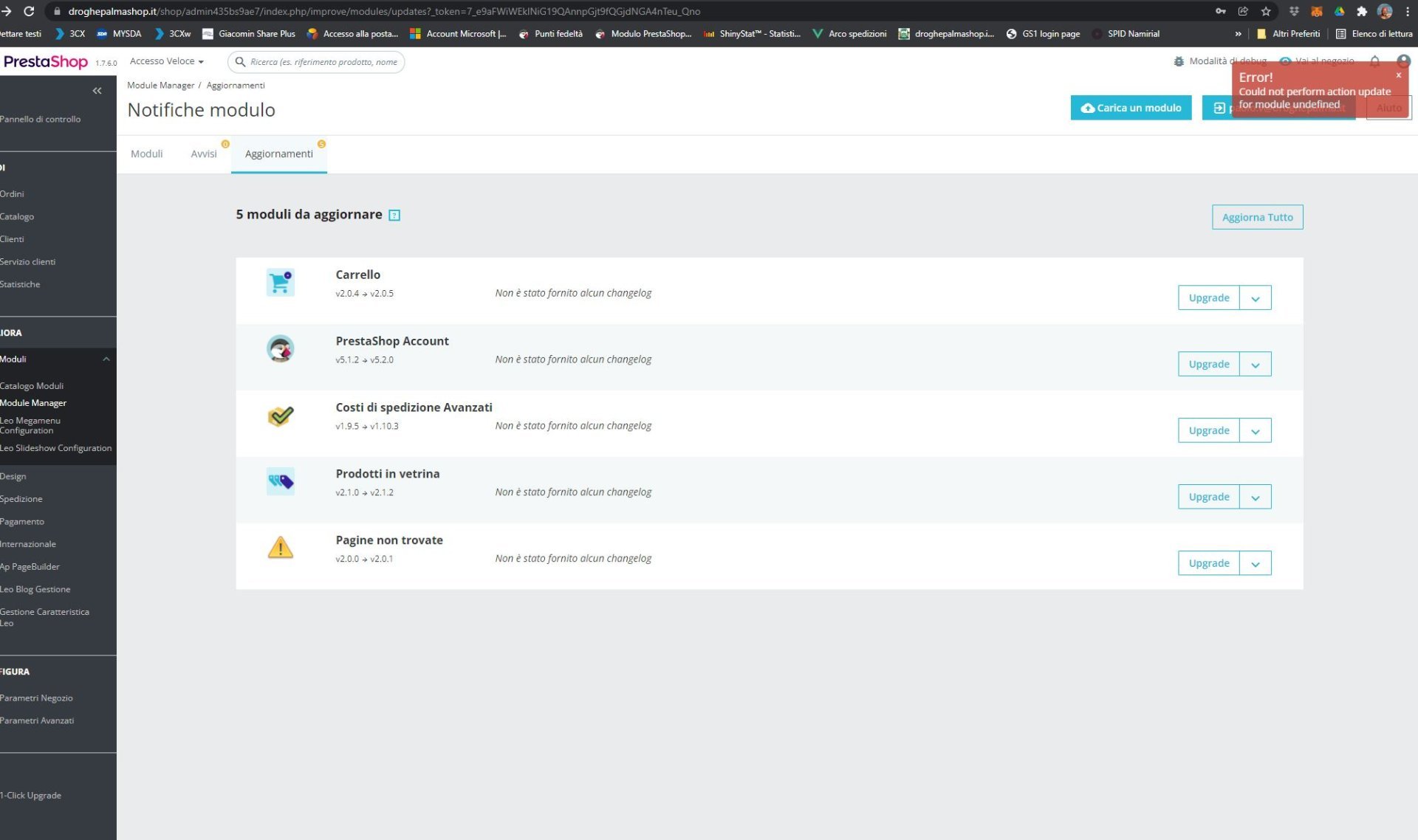
Task: Open Catalogo Moduli in the sidebar
Action: [32, 386]
